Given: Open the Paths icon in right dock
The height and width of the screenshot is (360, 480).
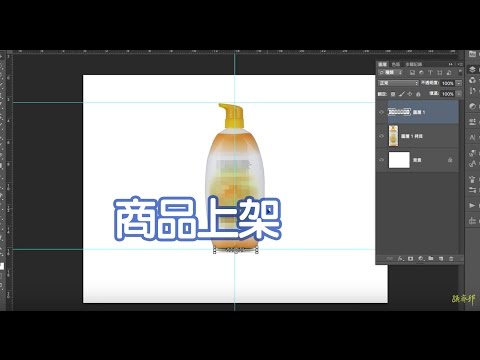Looking at the screenshot, I should click(x=472, y=91).
